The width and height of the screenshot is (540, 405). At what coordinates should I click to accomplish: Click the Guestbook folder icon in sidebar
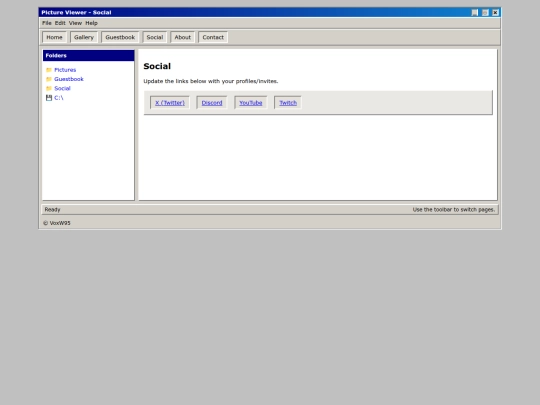coord(49,79)
